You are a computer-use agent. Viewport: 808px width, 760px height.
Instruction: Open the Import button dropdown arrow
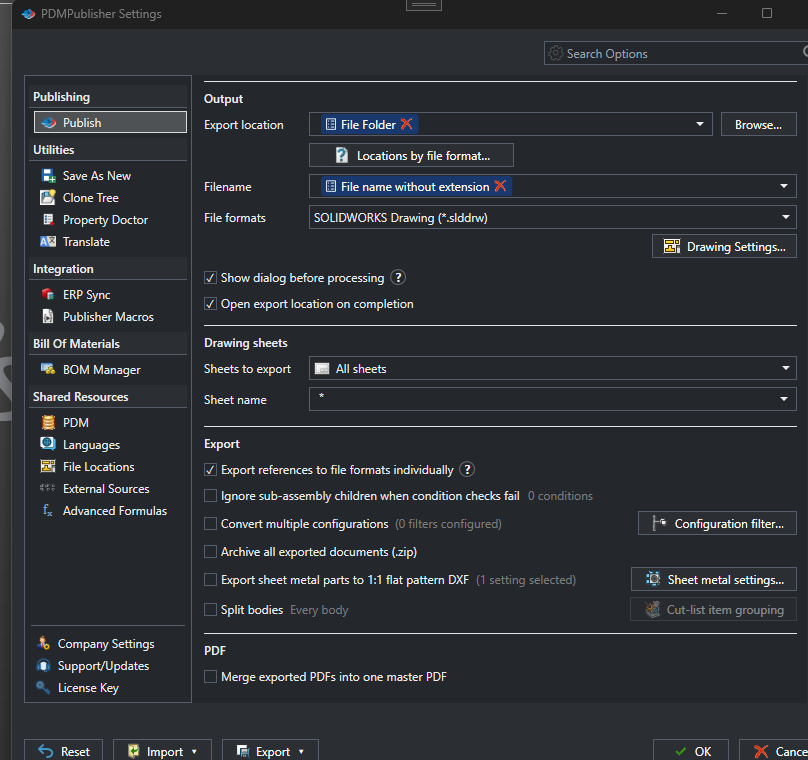(194, 752)
